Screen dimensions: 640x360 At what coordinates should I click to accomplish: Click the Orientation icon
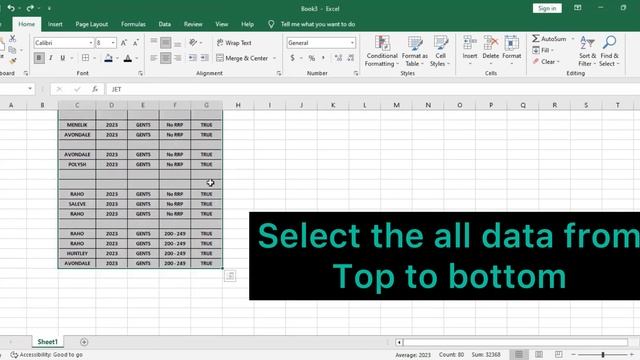193,42
